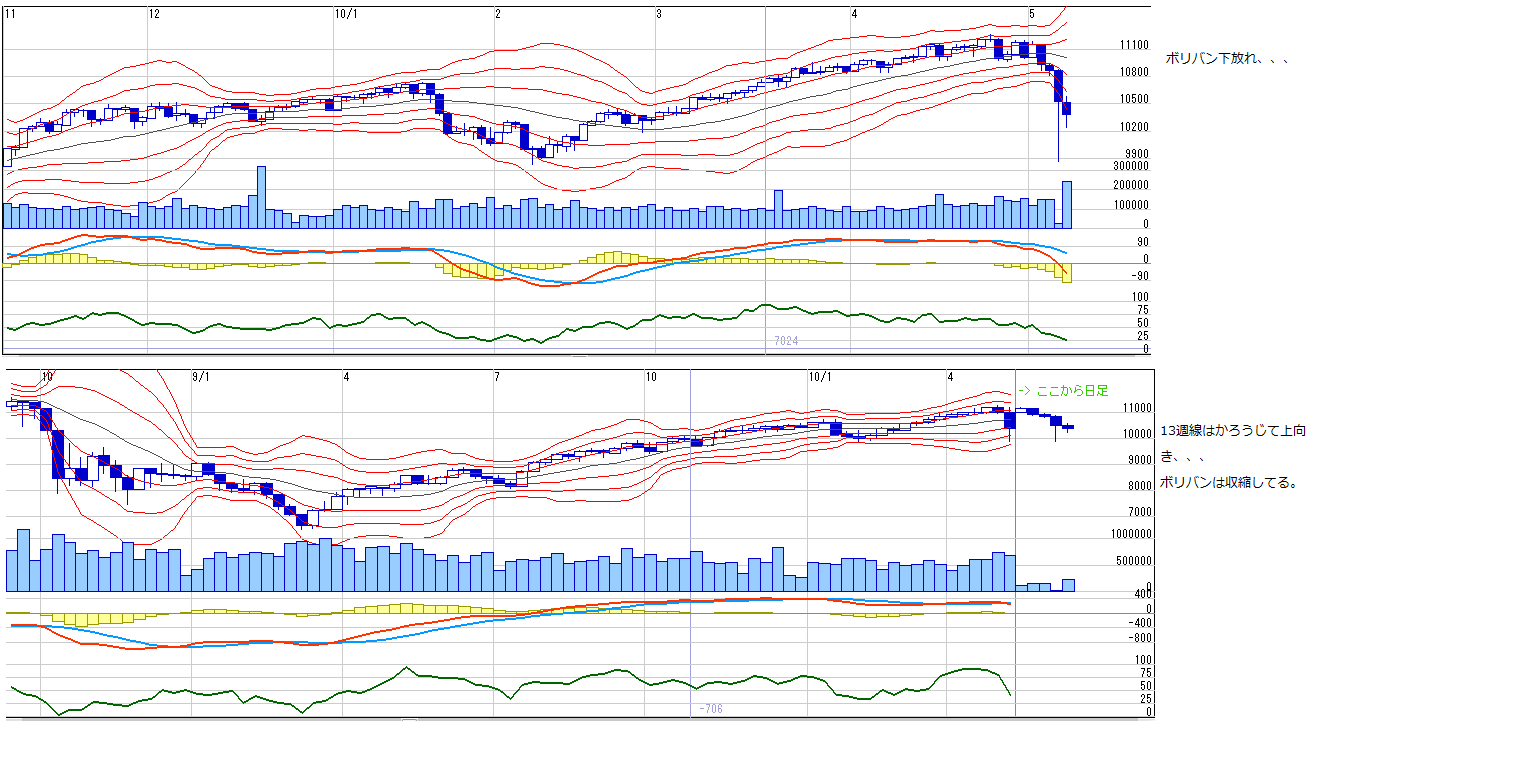Image resolution: width=1516 pixels, height=768 pixels.
Task: Click the '7024' cursor value label
Action: [786, 342]
